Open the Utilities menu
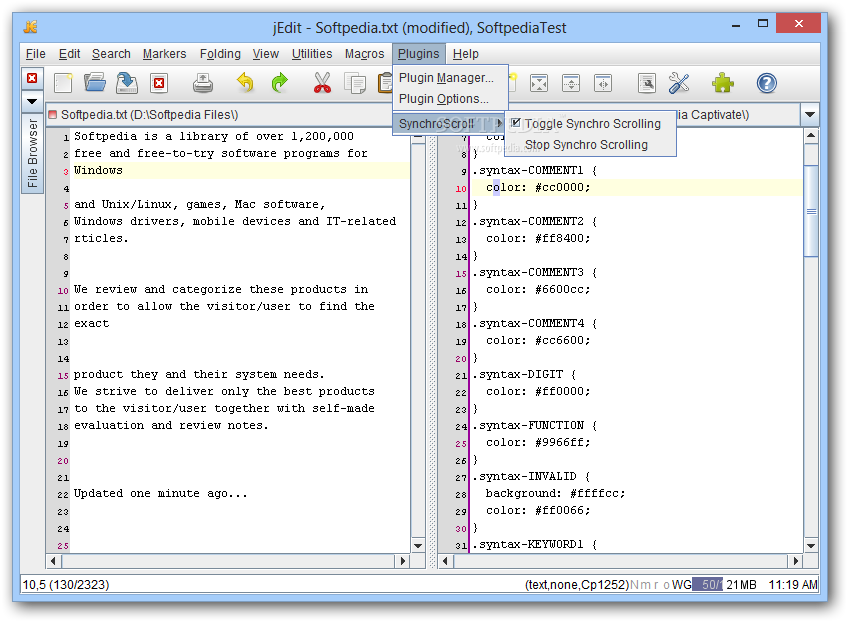 (x=312, y=54)
